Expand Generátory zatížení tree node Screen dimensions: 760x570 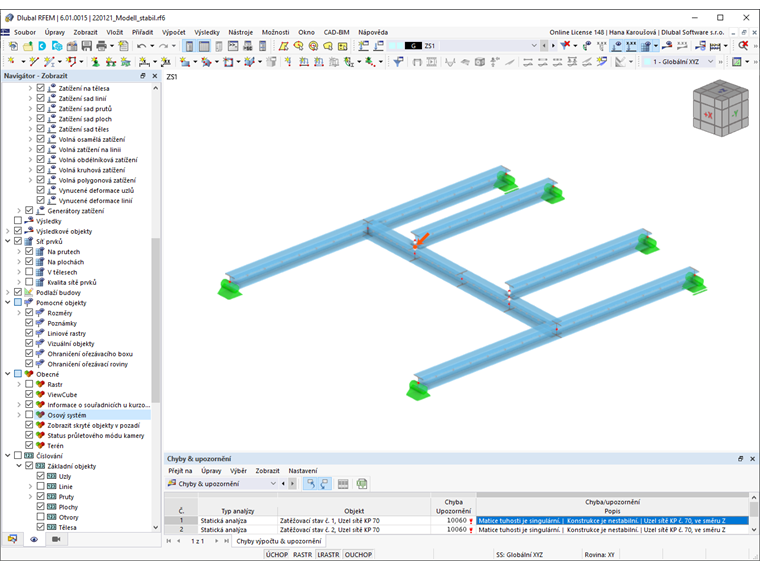pyautogui.click(x=19, y=210)
